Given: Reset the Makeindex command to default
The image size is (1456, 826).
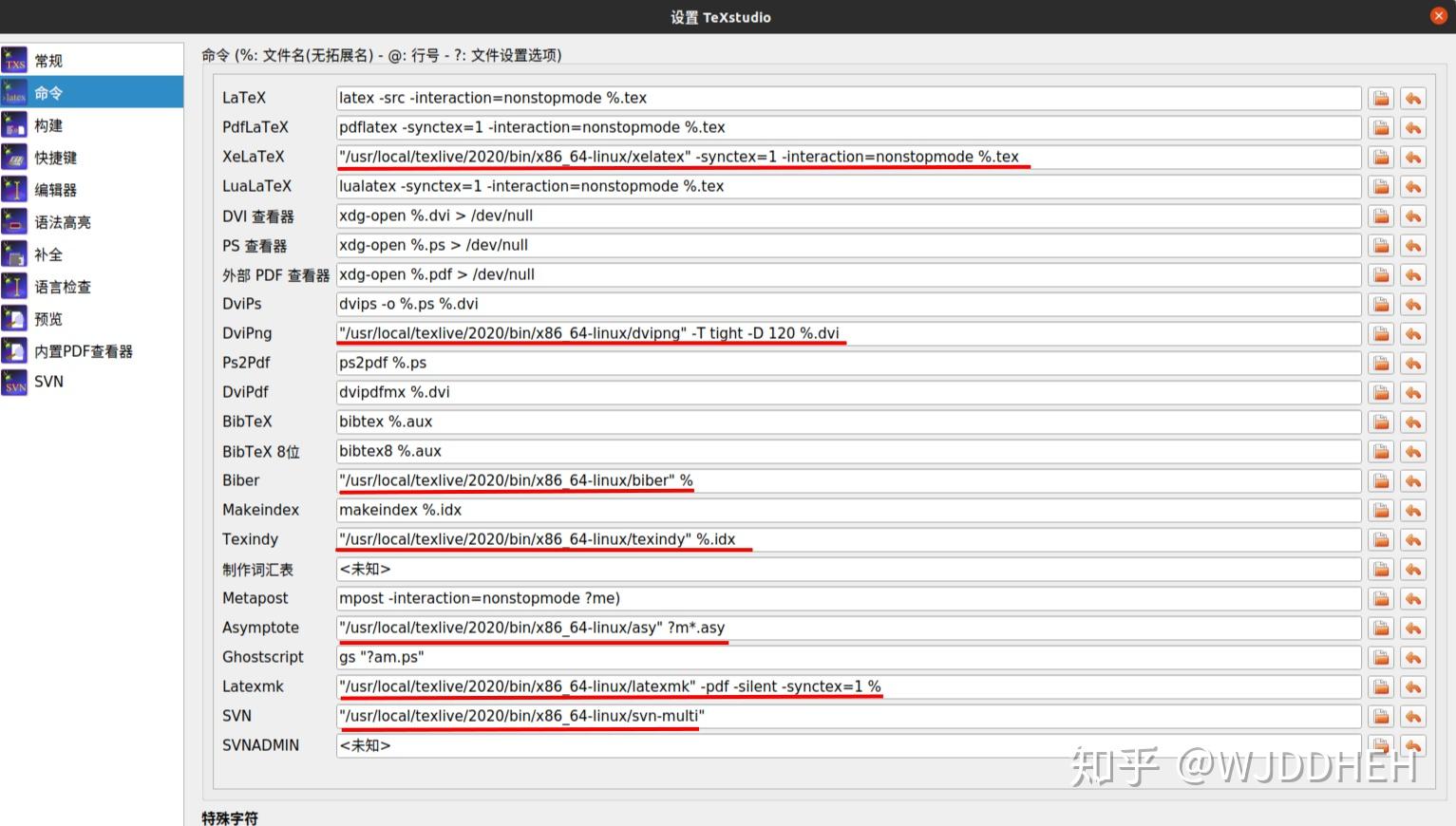Looking at the screenshot, I should click(1413, 511).
